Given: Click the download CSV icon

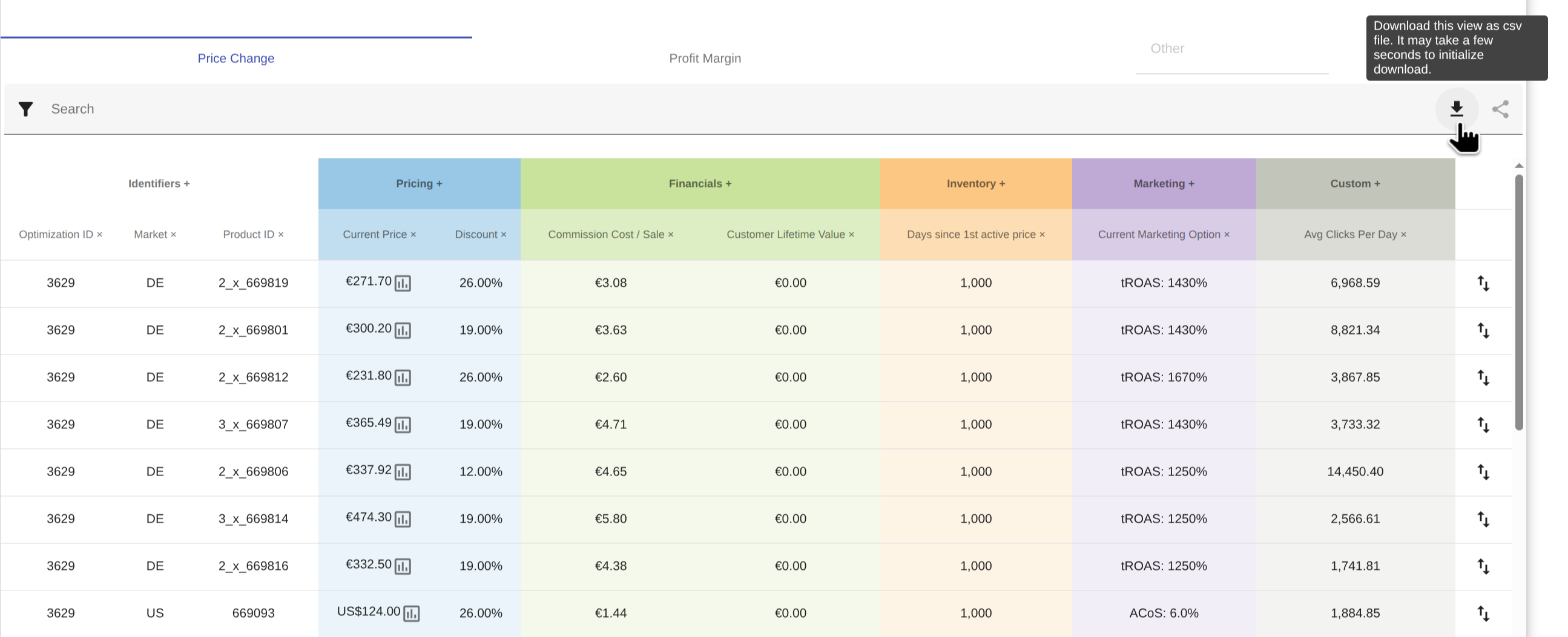Looking at the screenshot, I should pyautogui.click(x=1456, y=109).
